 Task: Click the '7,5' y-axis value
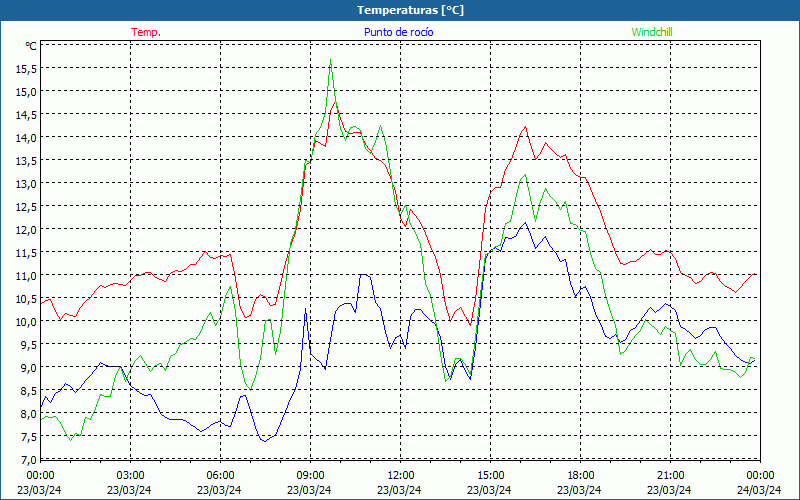29,437
